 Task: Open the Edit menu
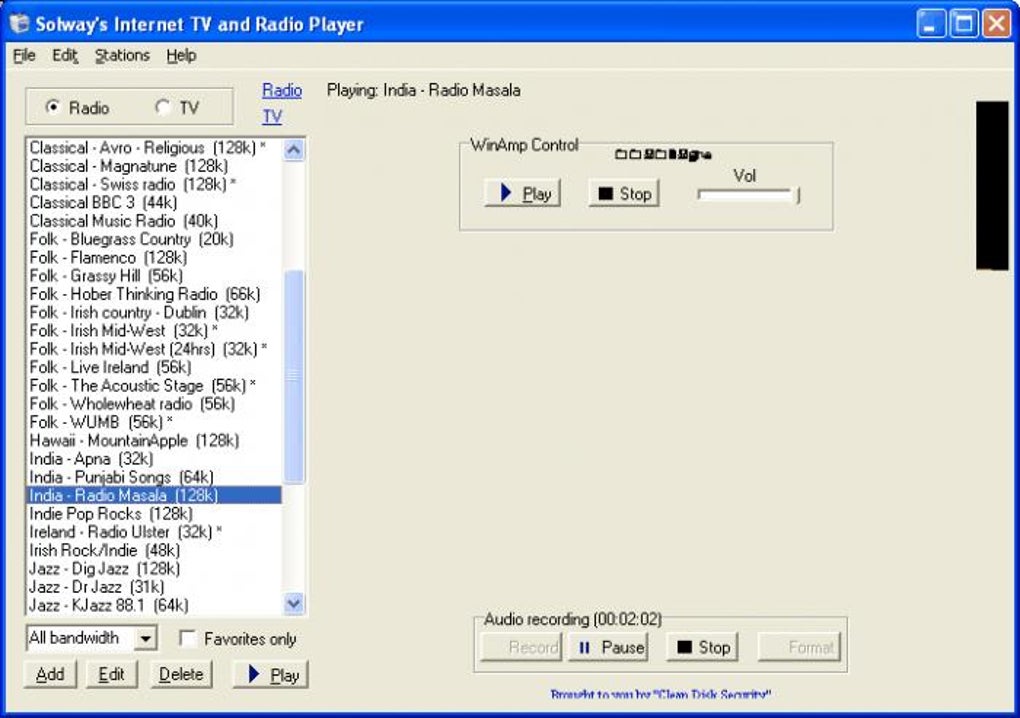tap(64, 56)
